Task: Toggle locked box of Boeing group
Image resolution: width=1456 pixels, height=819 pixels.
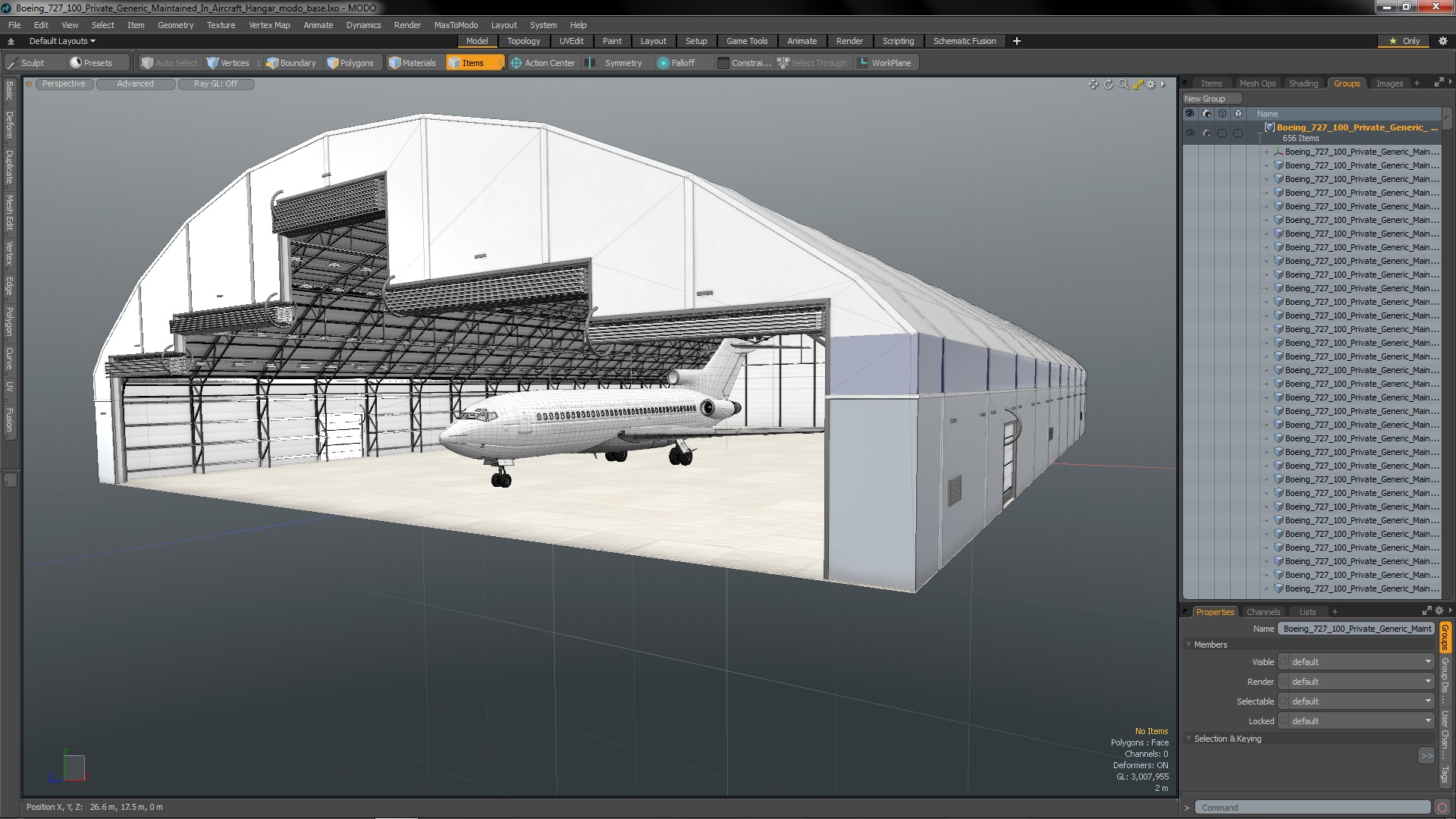Action: [1238, 133]
